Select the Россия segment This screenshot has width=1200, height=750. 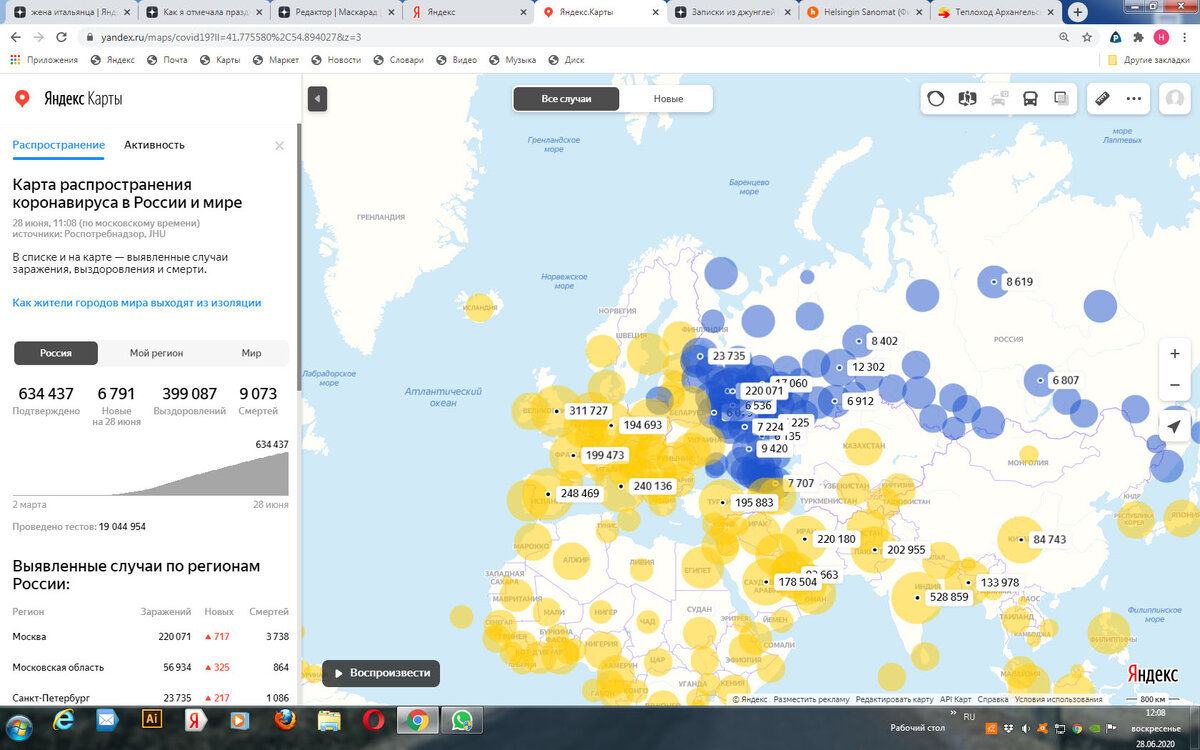point(56,353)
